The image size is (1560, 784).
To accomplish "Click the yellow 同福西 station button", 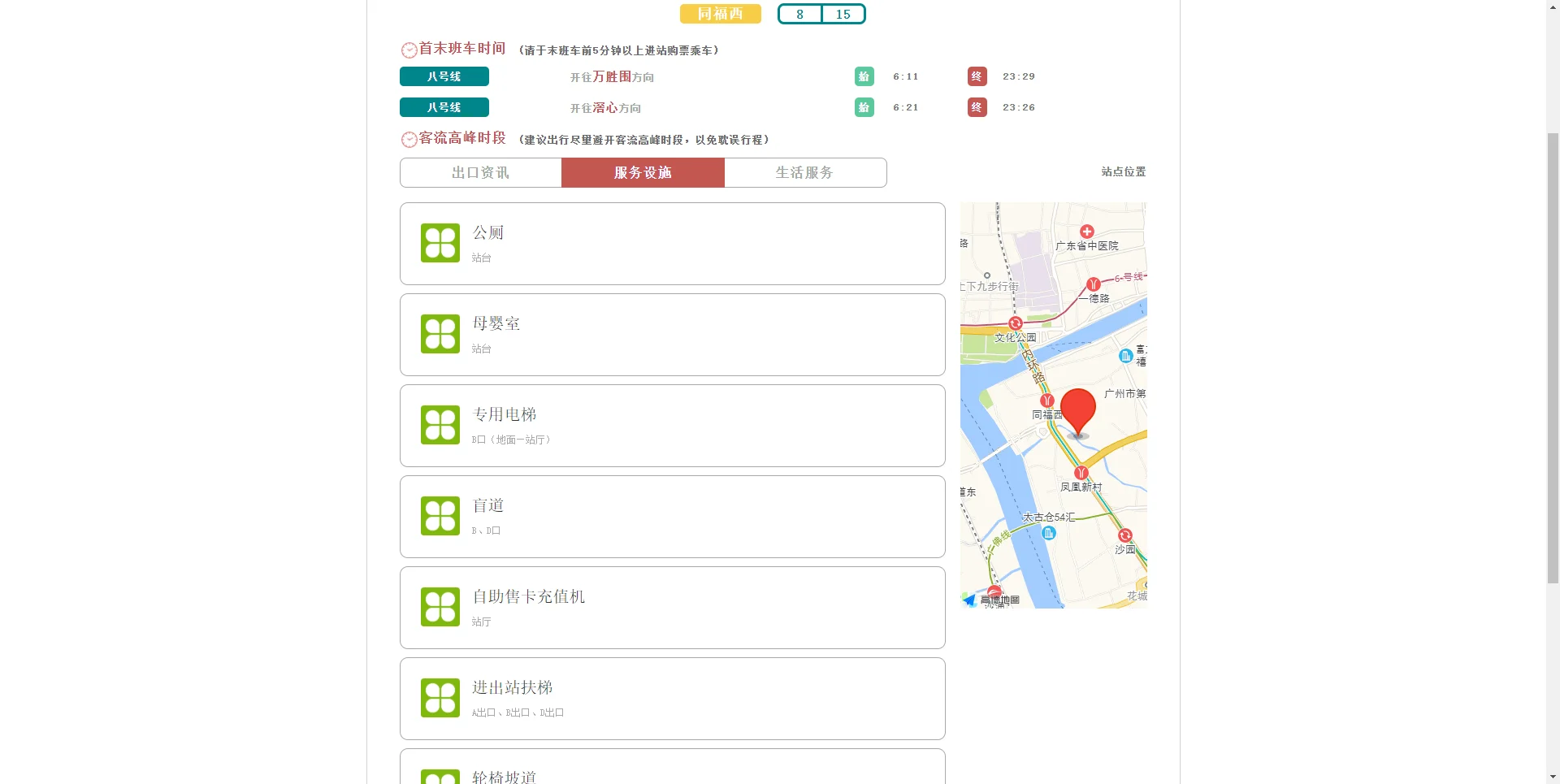I will [x=720, y=14].
